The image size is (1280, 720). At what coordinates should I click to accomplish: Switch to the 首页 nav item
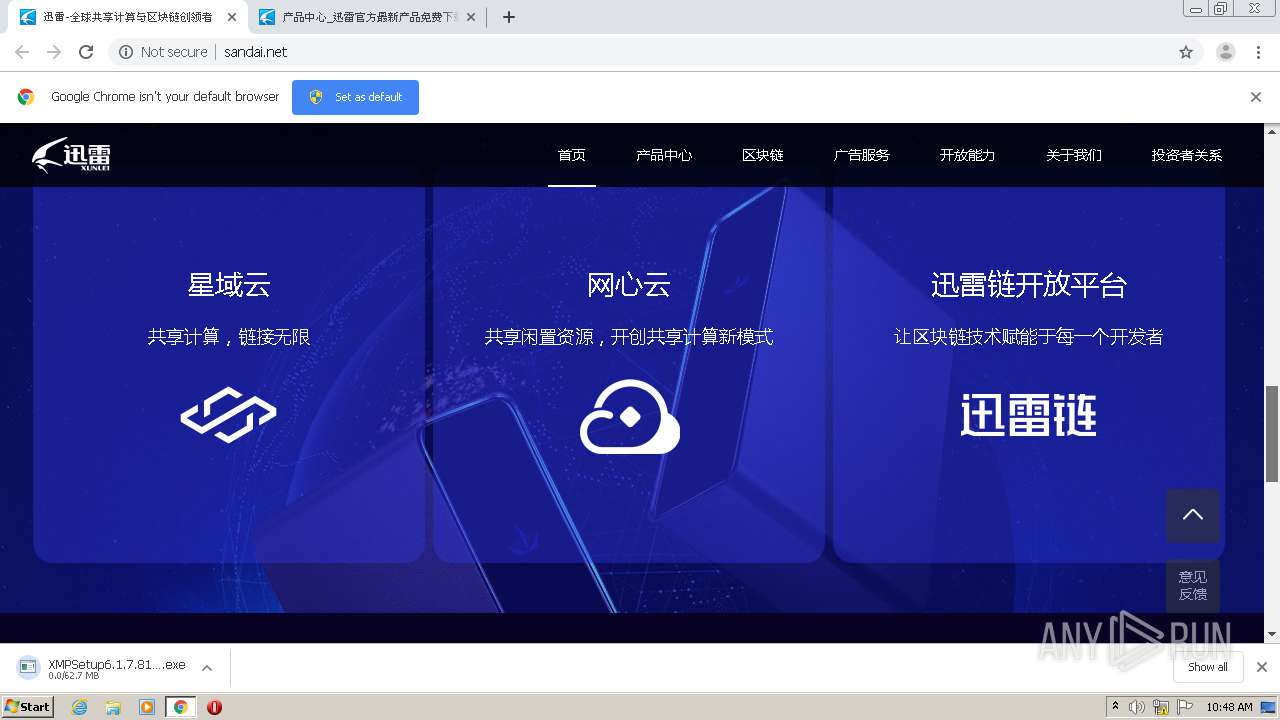click(x=572, y=155)
